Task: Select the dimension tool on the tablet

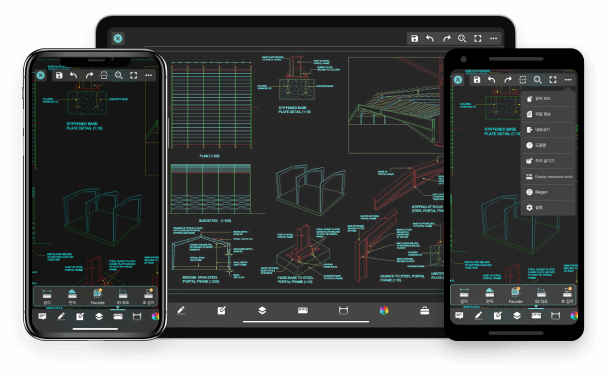Action: [x=343, y=310]
